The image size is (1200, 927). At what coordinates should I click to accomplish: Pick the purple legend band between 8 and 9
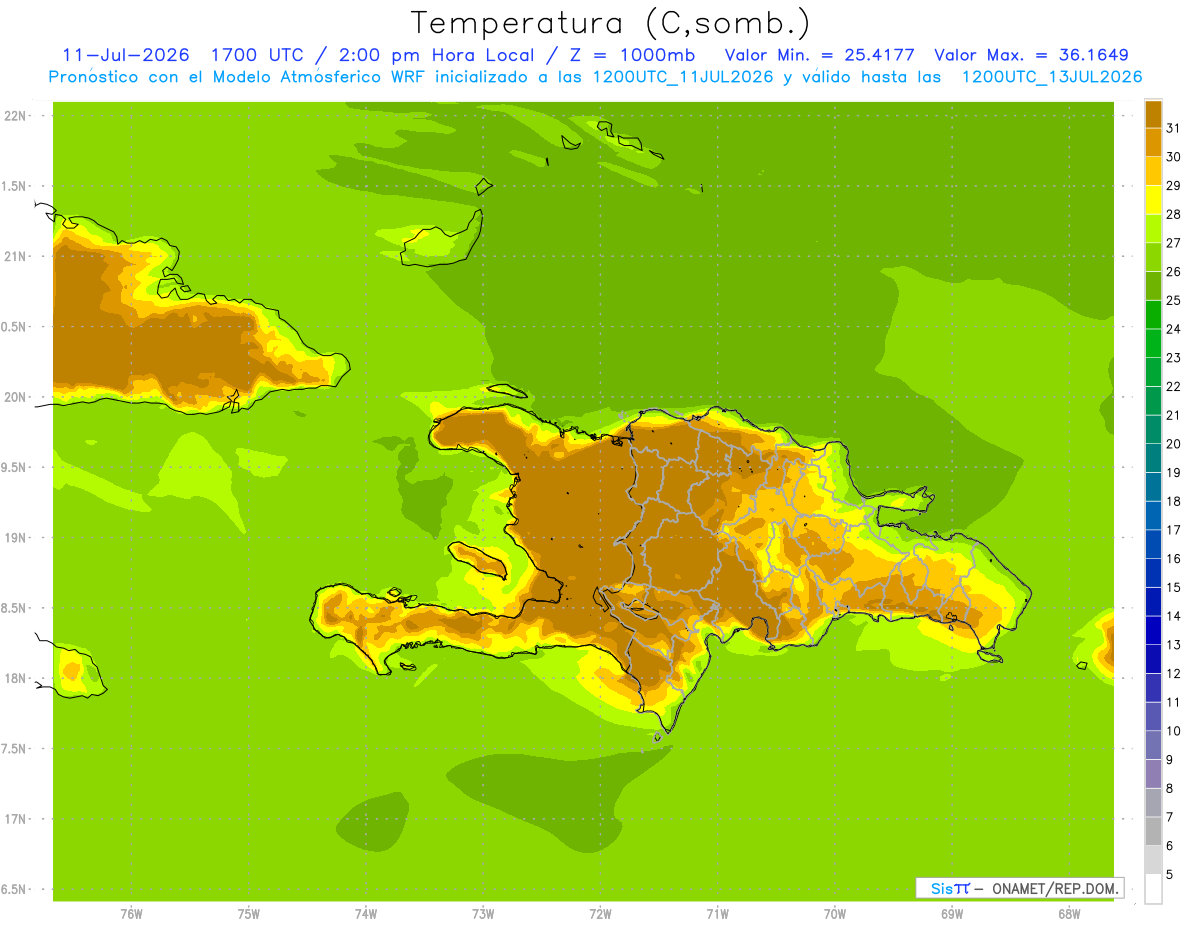(1153, 774)
